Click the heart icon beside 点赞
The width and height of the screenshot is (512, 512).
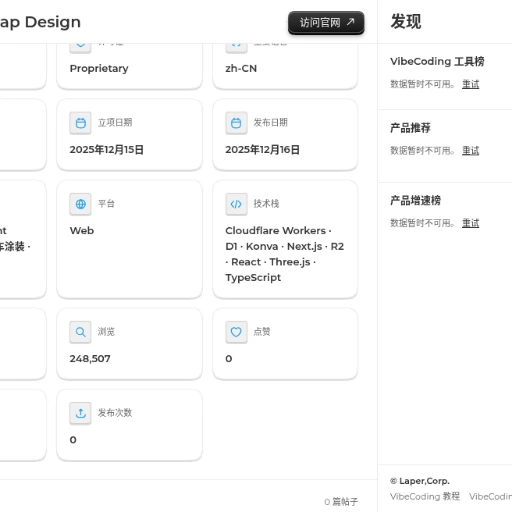tap(236, 332)
